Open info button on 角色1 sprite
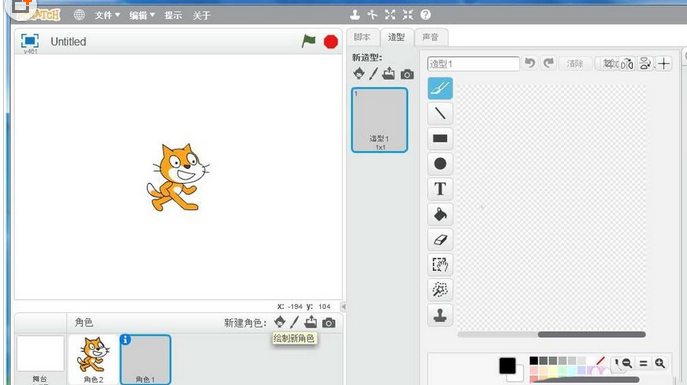 point(125,339)
